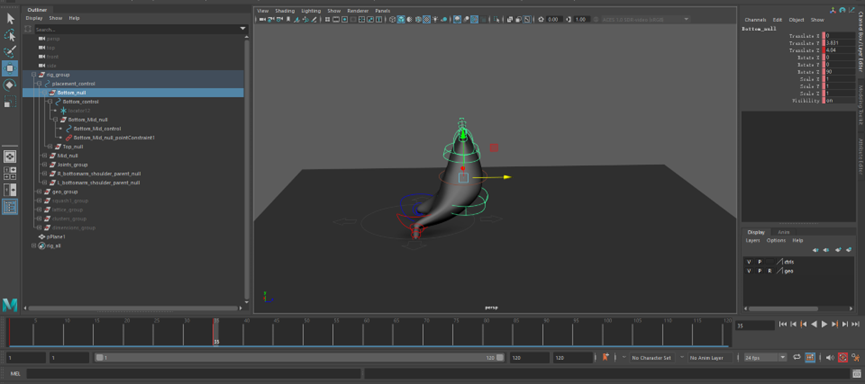Choose the Rotate tool in toolbox
Image resolution: width=865 pixels, height=384 pixels.
10,85
